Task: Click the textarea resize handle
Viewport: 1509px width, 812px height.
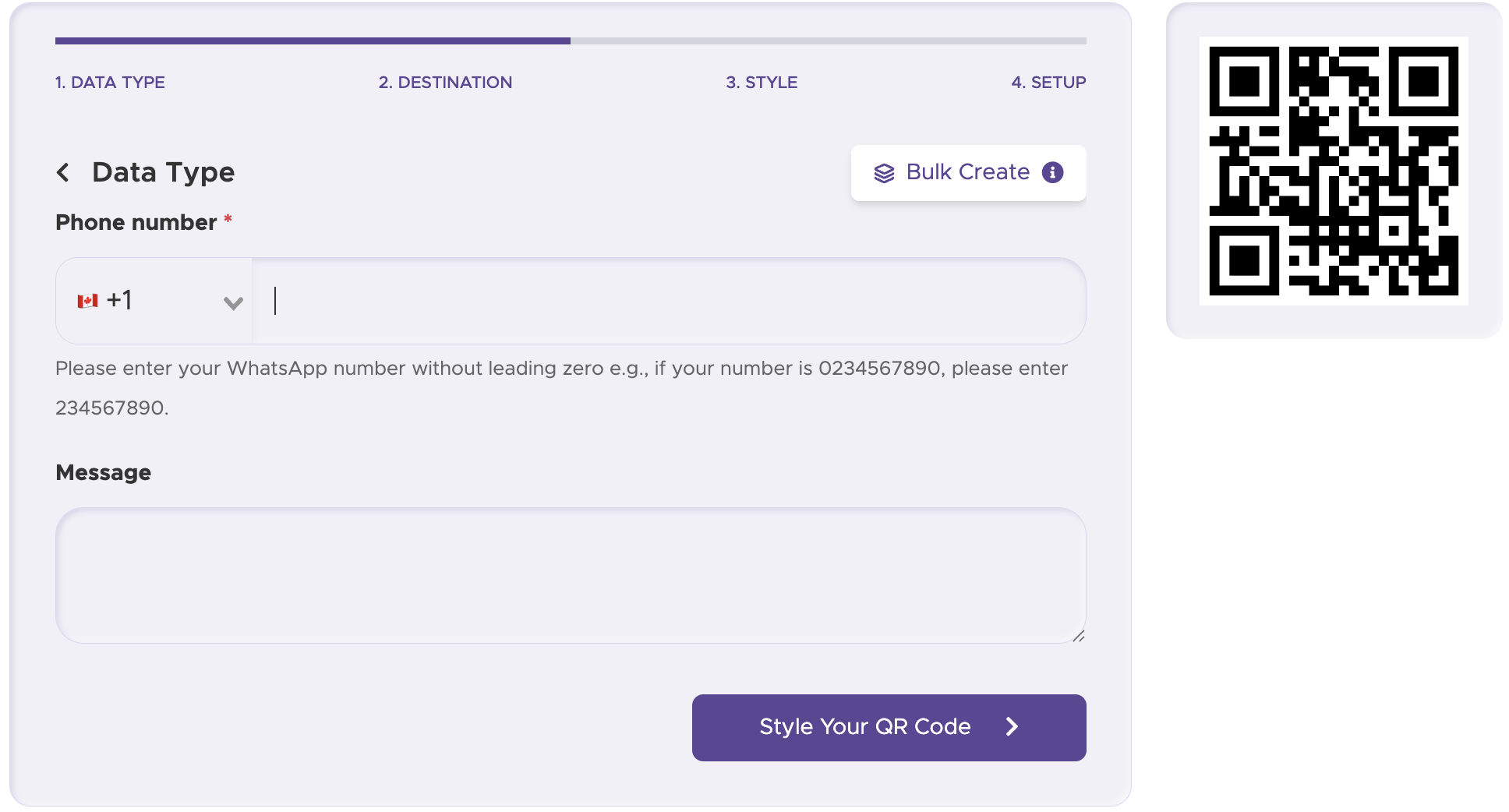Action: pos(1078,636)
